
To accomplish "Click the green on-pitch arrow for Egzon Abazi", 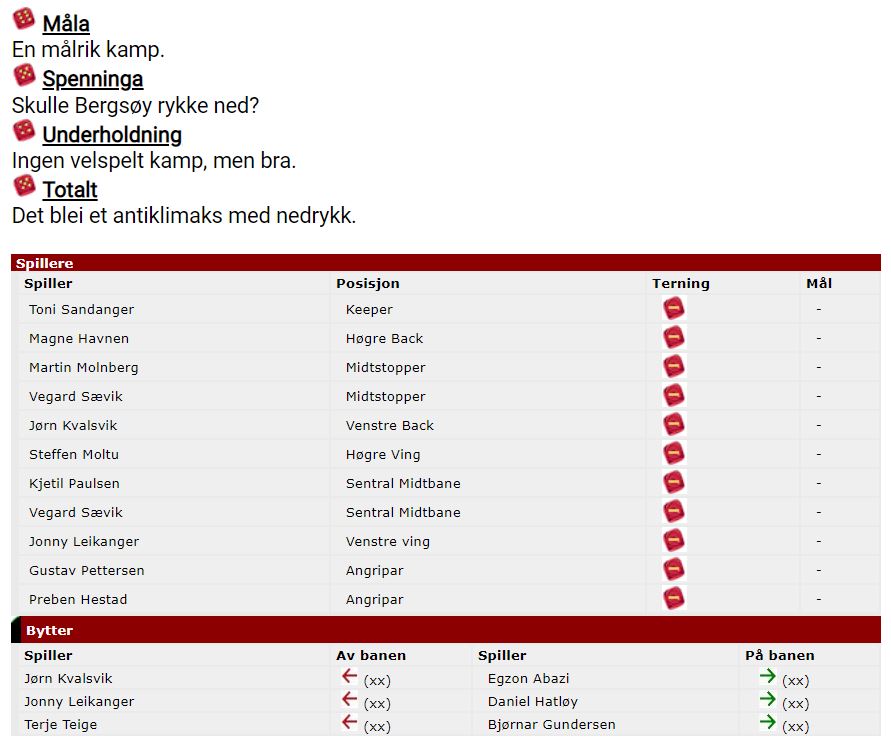I will (x=768, y=677).
